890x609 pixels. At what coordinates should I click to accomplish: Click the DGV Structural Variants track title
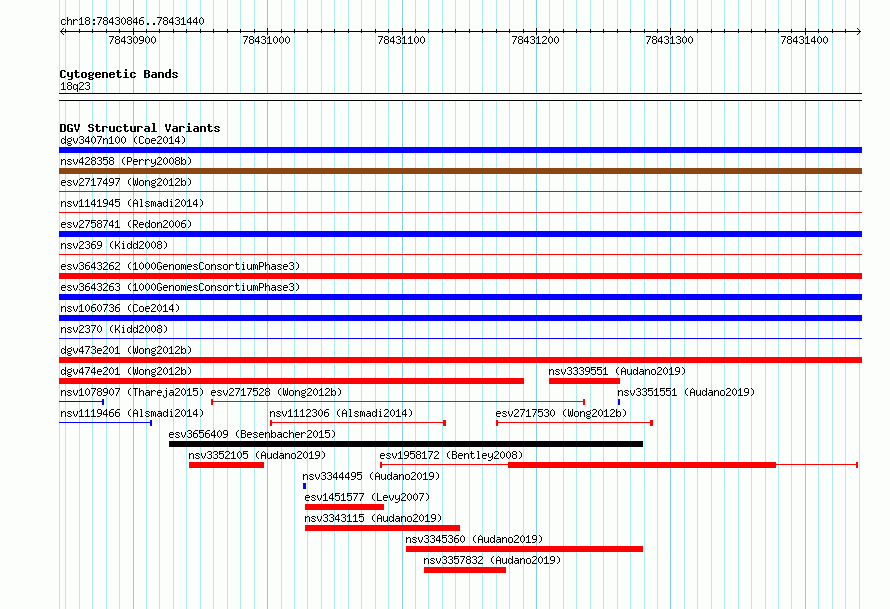140,128
